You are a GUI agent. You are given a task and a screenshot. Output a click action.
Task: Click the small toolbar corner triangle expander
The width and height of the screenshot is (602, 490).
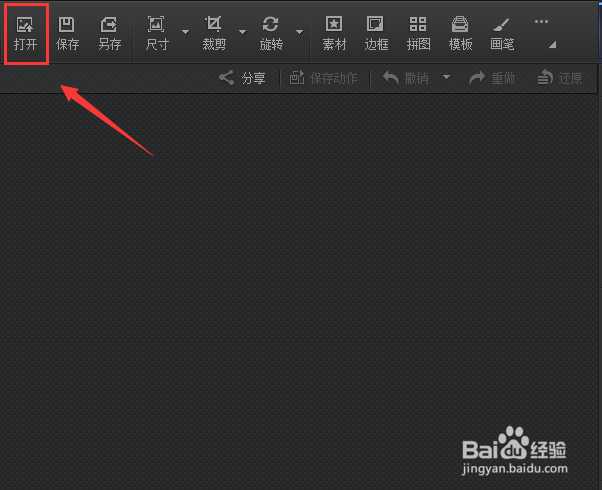coord(552,45)
